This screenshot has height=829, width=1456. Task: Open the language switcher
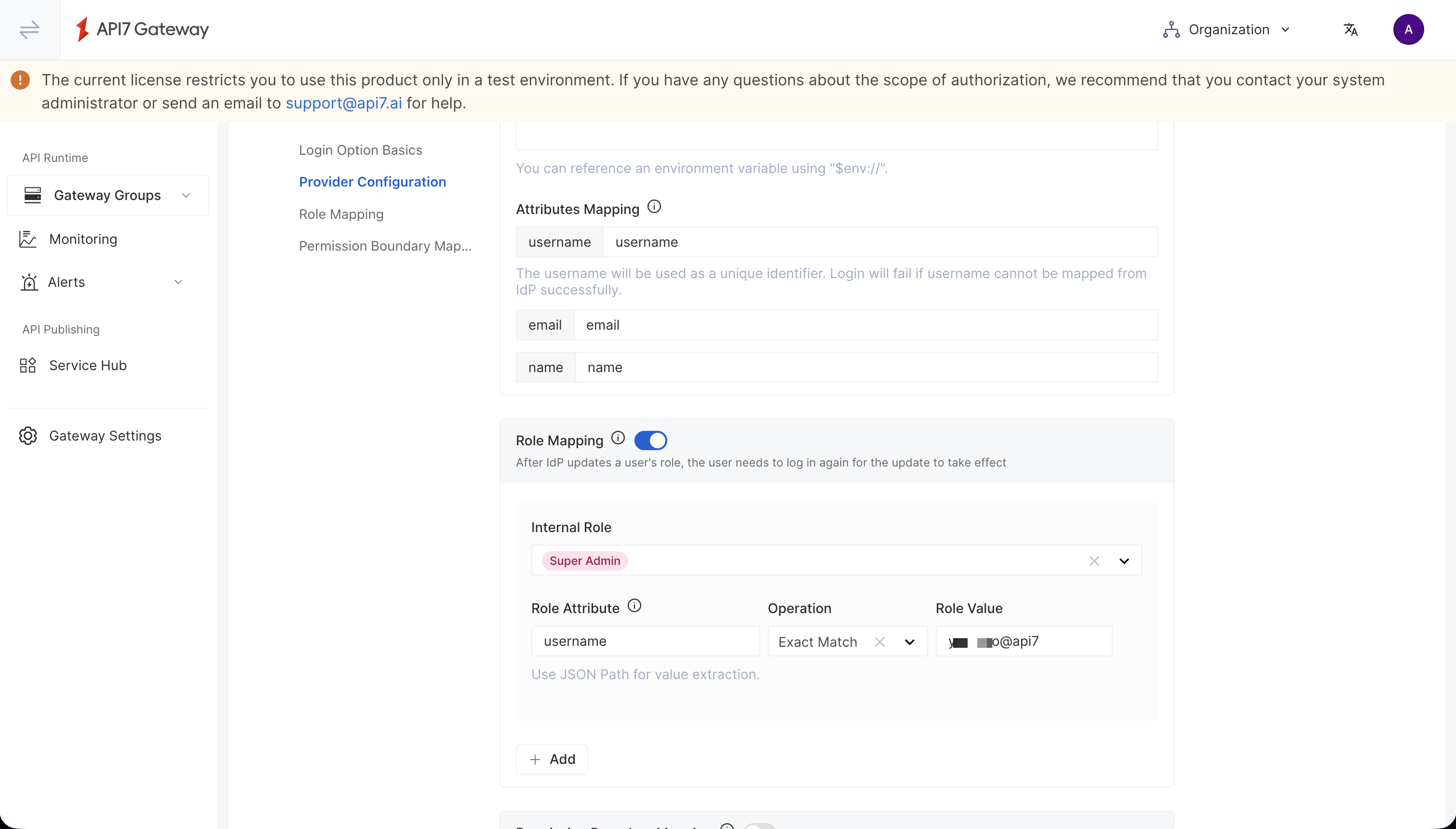1351,29
